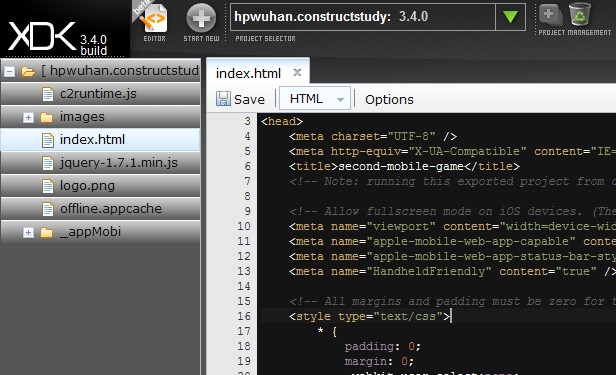Click the padding: 0; code line

click(383, 346)
